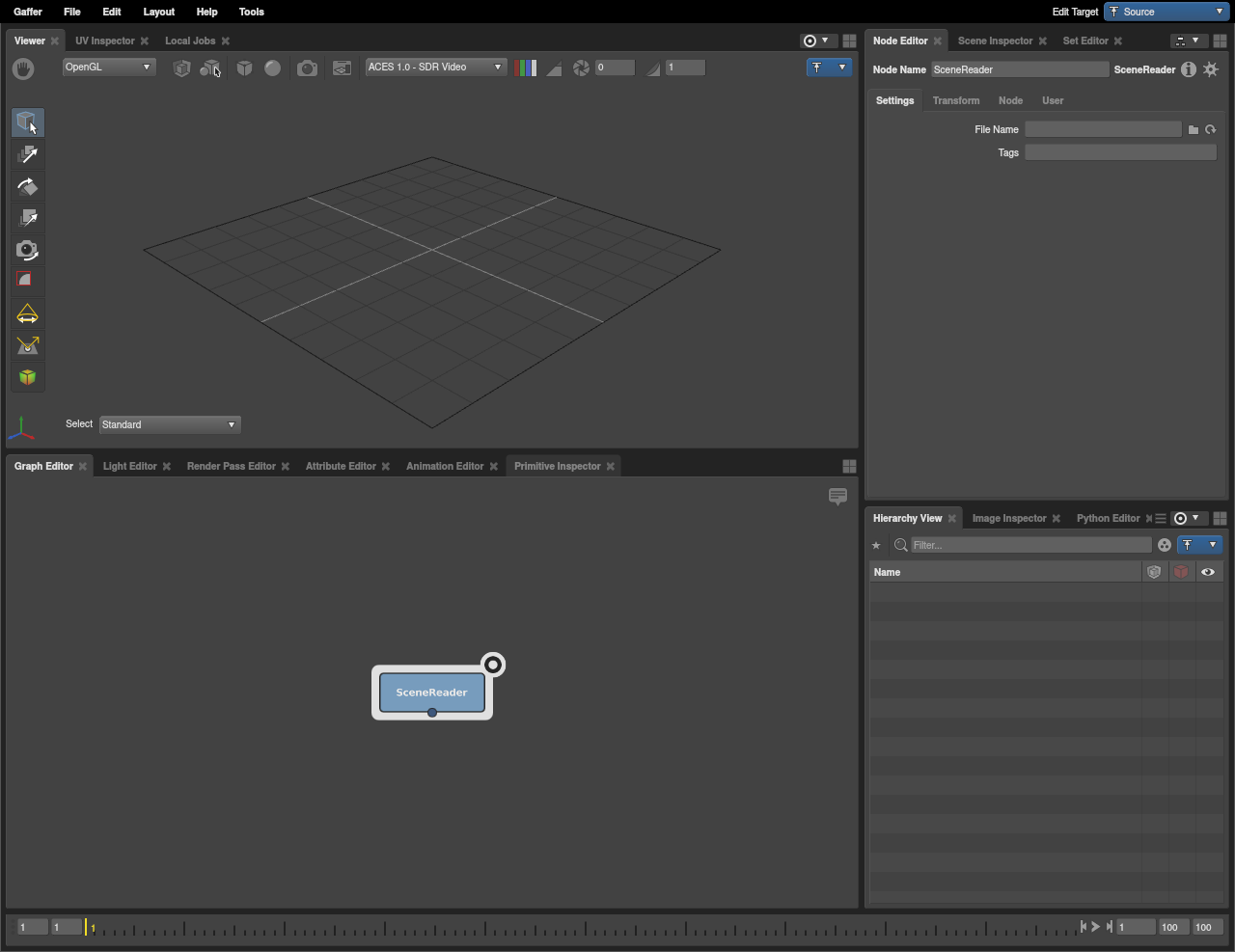This screenshot has height=952, width=1235.
Task: Click the Hierarchy View Filter field
Action: pos(1030,545)
